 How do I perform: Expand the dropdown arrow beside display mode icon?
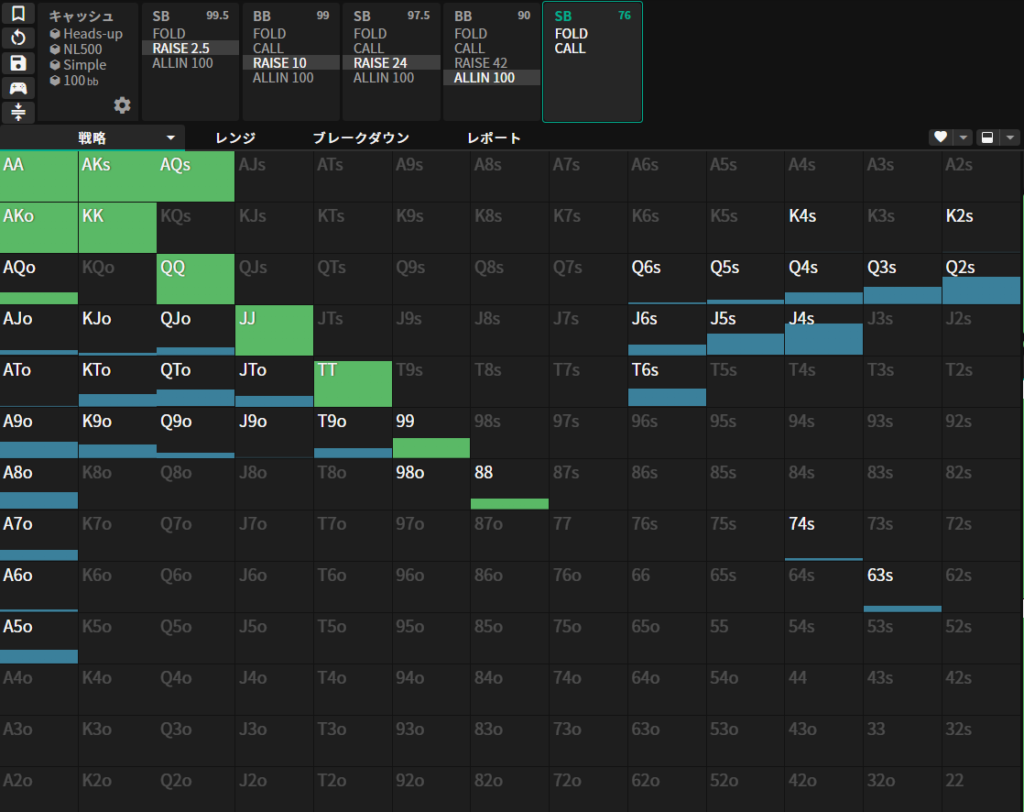pos(1010,138)
